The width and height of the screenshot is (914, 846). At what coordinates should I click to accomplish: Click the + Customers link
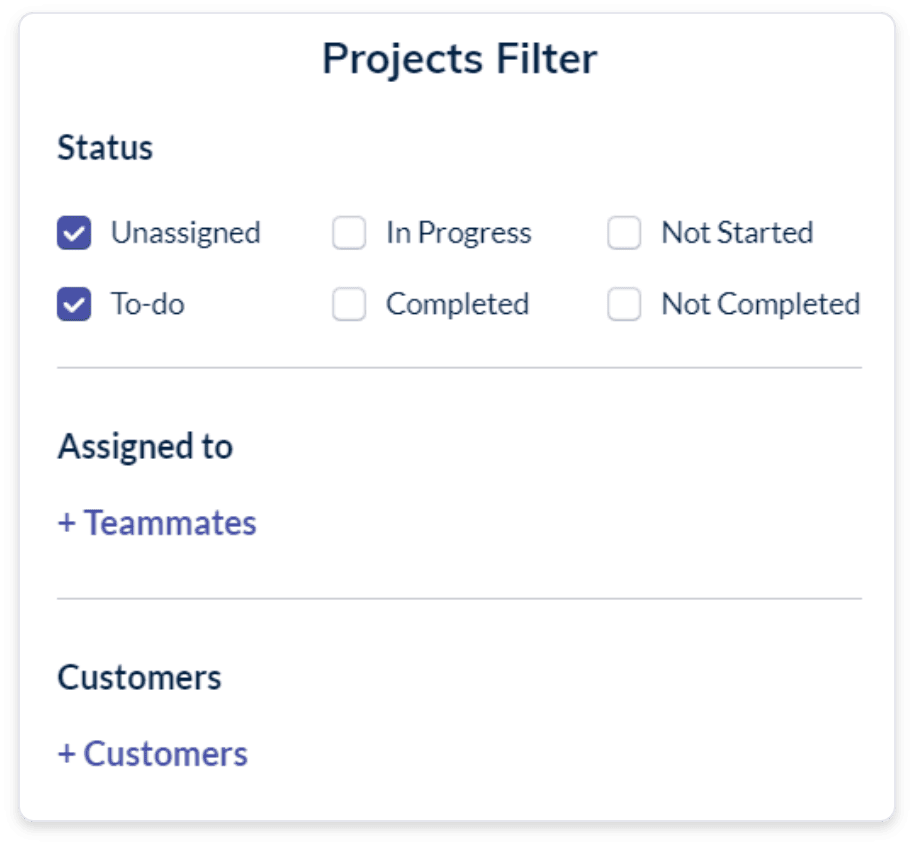(x=152, y=754)
